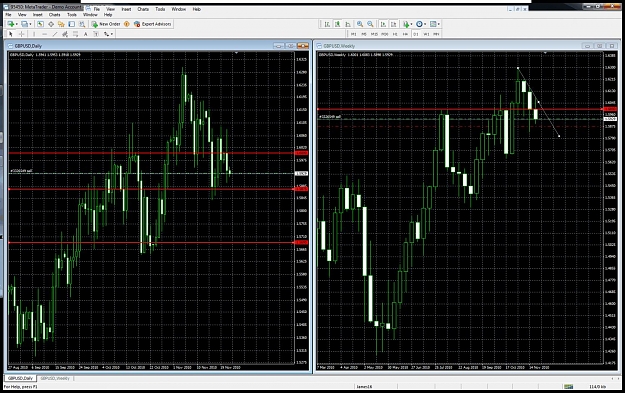
Task: Select the Horizontal Line drawing tool
Action: click(44, 34)
